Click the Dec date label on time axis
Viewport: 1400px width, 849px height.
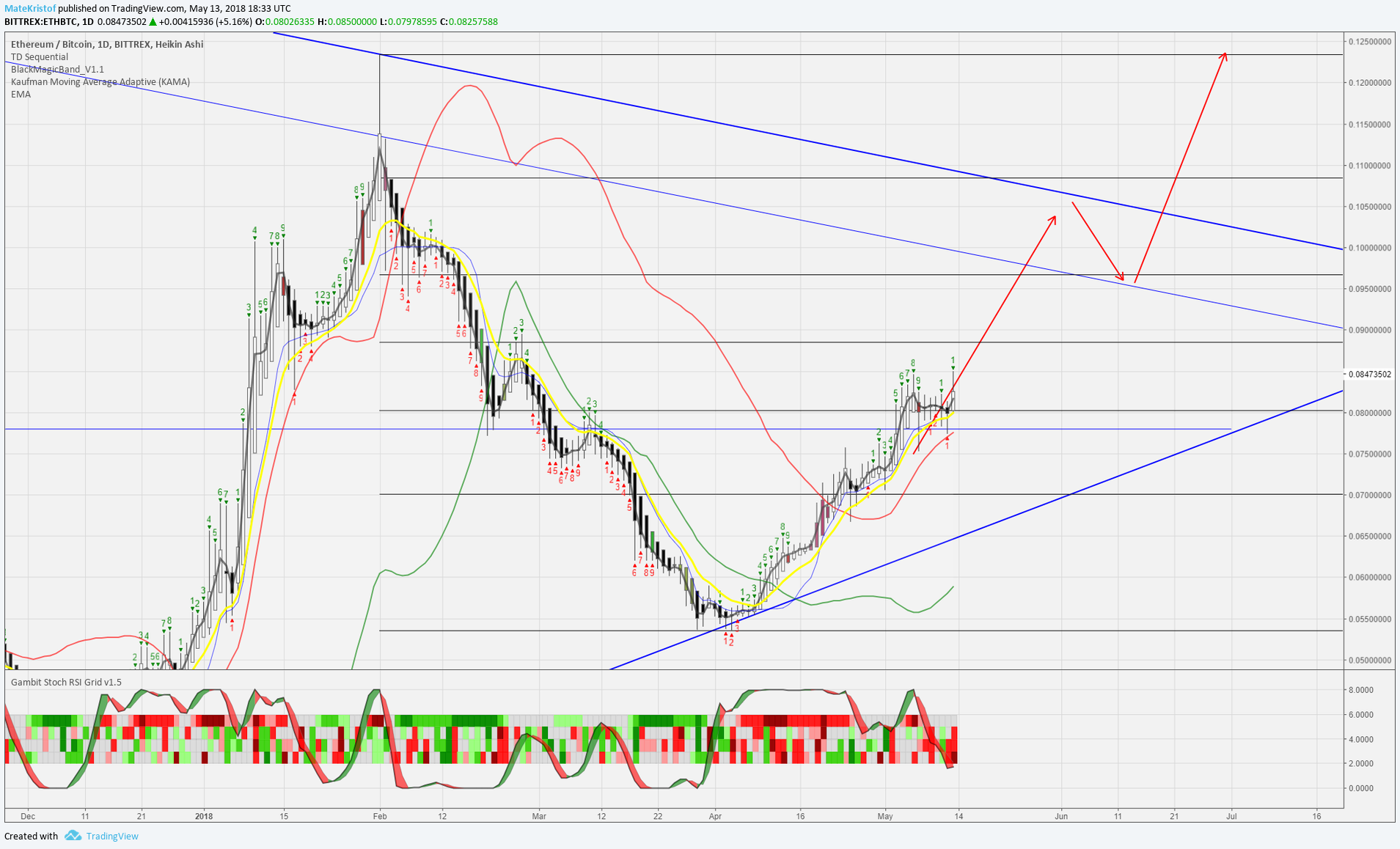(28, 815)
